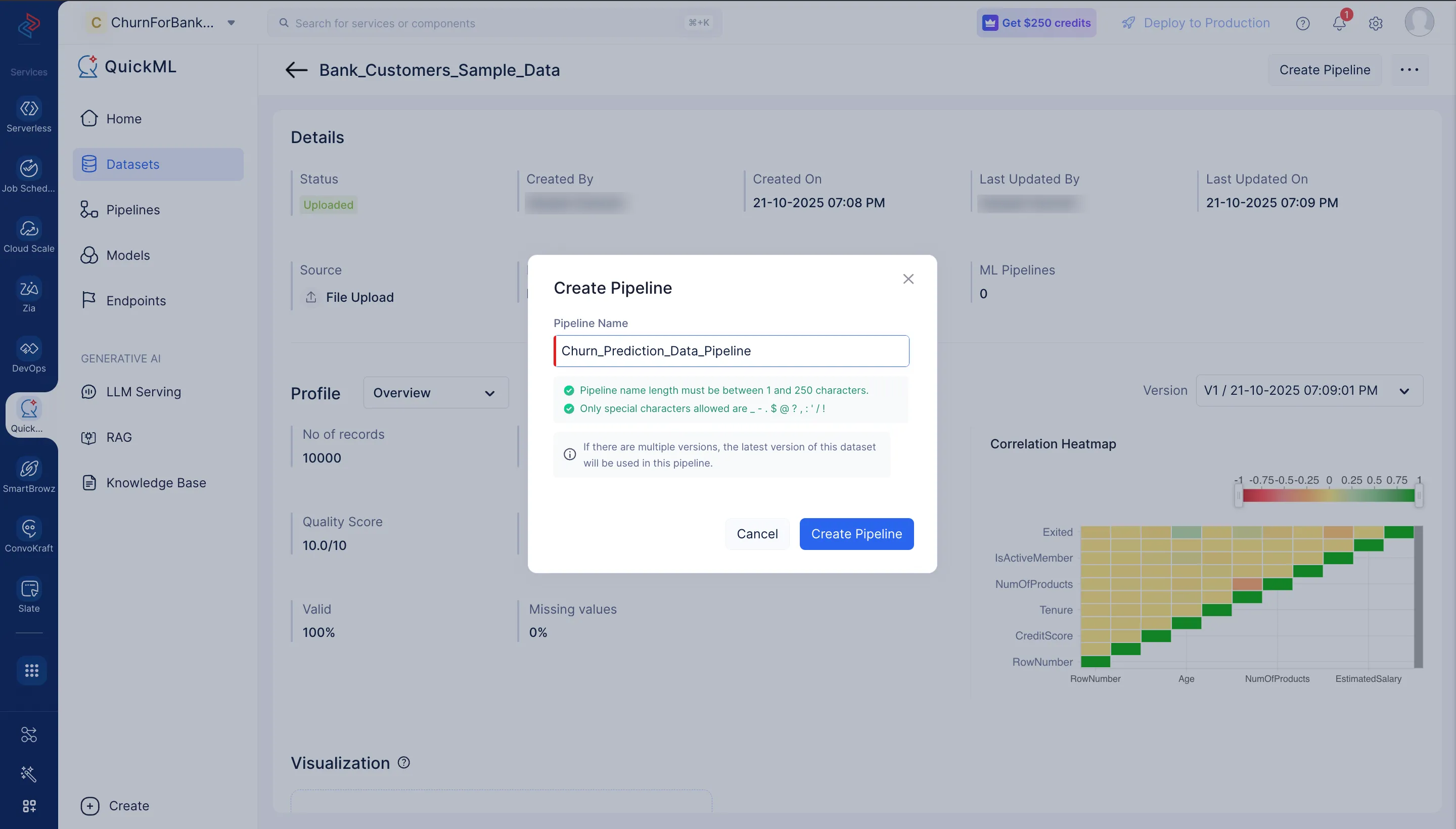This screenshot has height=829, width=1456.
Task: Click into the Pipeline Name input field
Action: click(731, 351)
